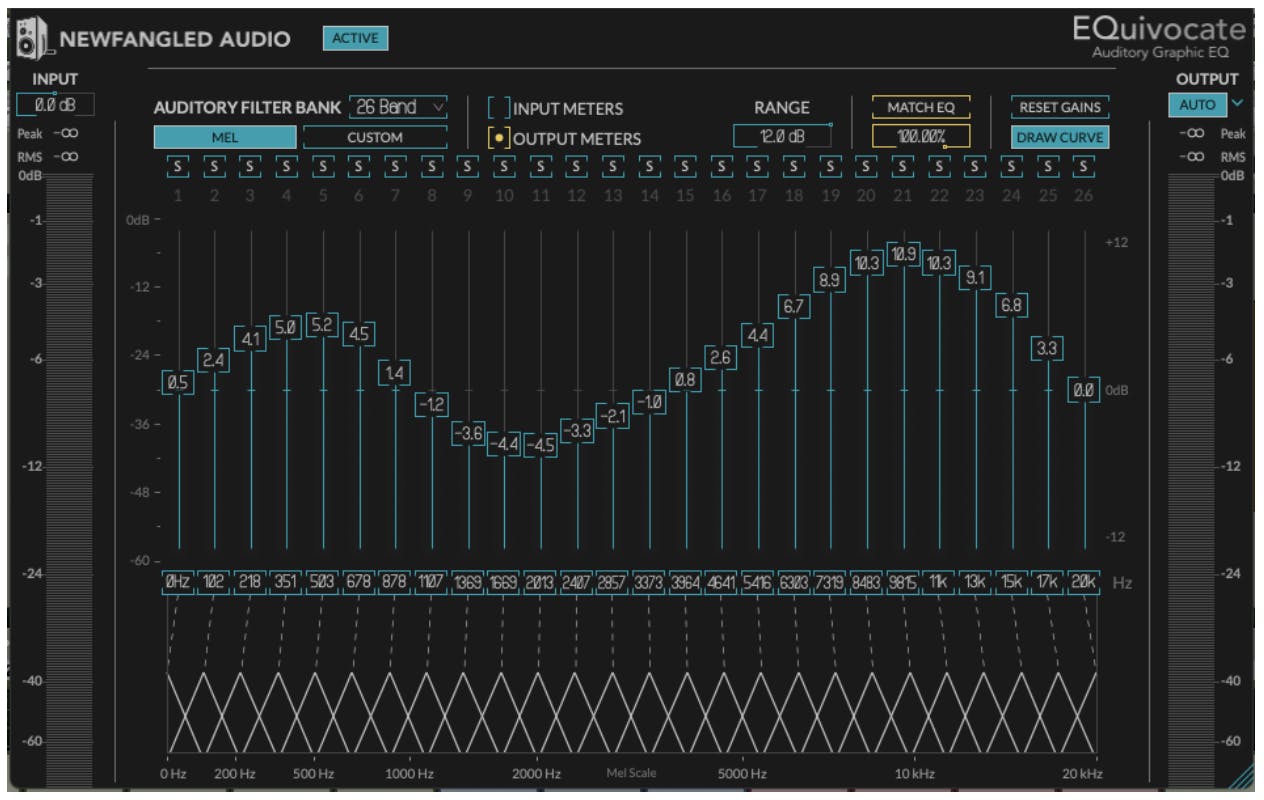This screenshot has height=800, width=1264.
Task: Disable the Output Meters checkbox
Action: pyautogui.click(x=499, y=138)
